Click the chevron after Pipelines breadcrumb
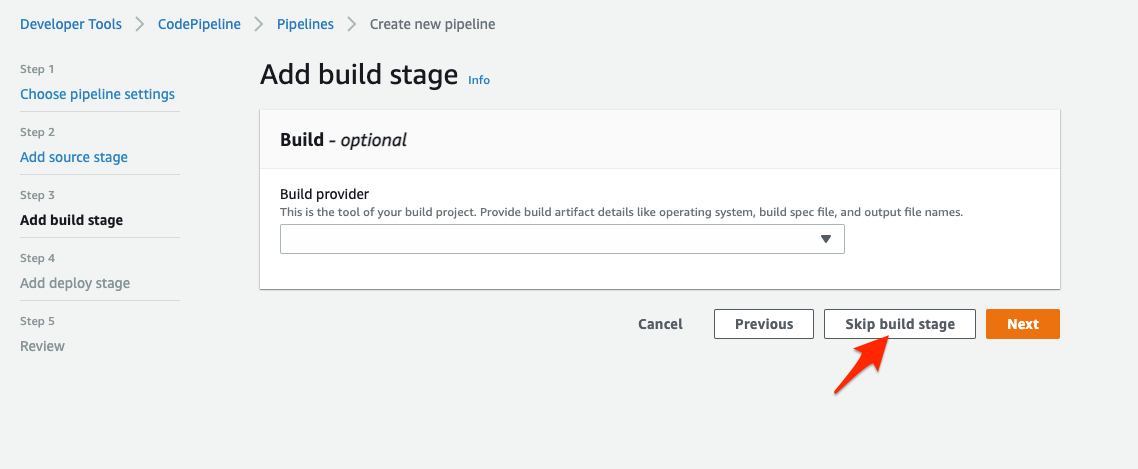 tap(352, 24)
